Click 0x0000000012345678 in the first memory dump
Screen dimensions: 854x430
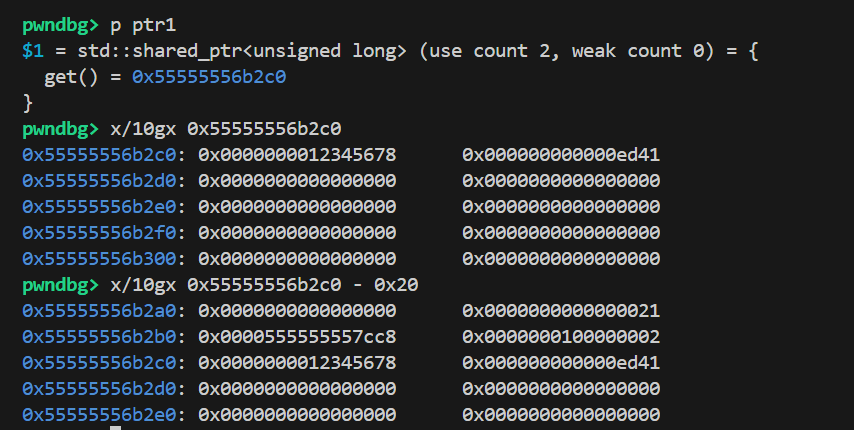297,155
